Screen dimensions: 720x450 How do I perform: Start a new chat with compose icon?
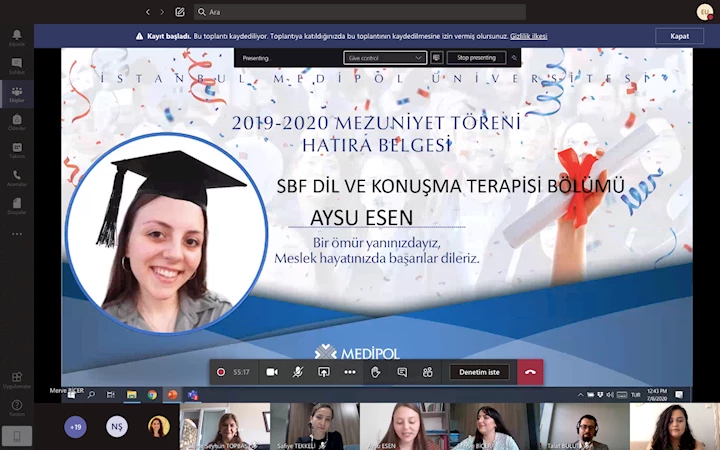coord(180,12)
